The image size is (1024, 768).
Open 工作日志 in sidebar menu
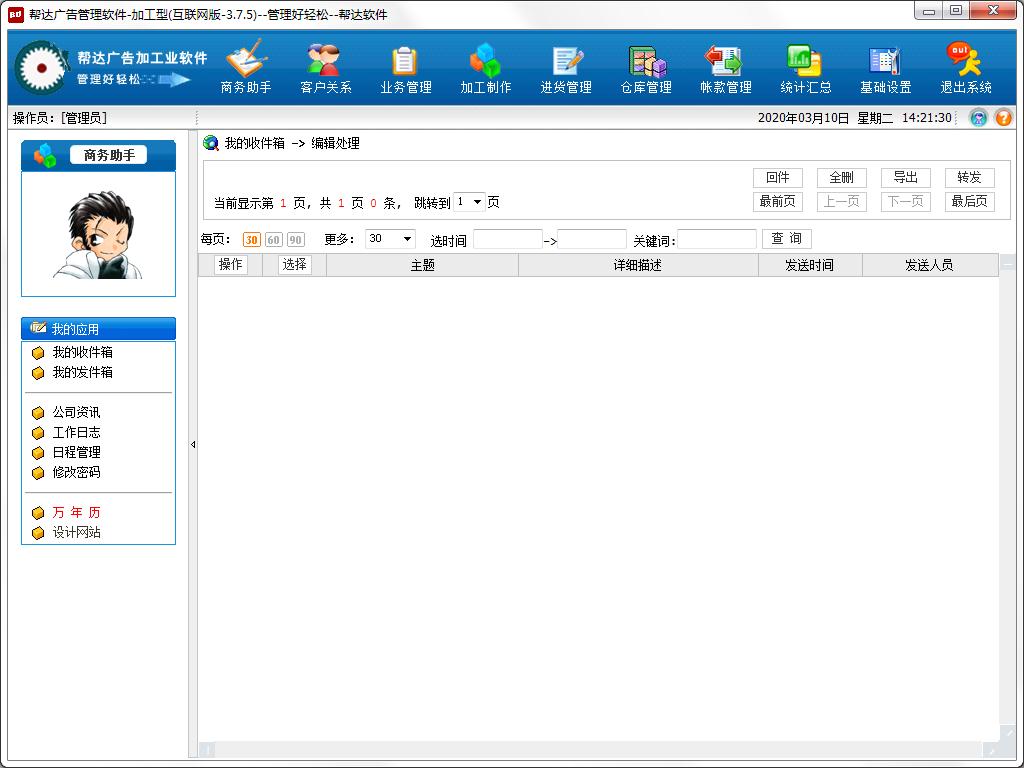(76, 432)
